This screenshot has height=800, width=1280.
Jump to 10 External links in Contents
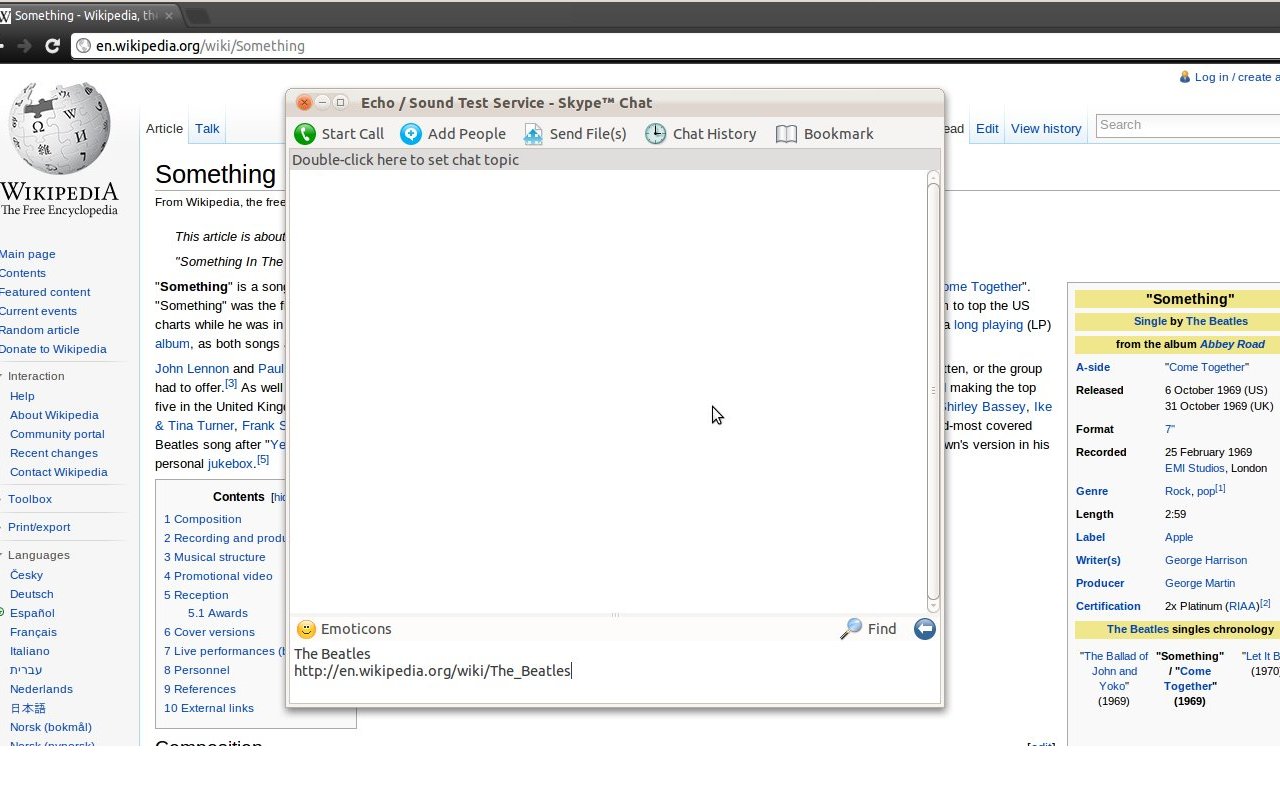(x=209, y=708)
